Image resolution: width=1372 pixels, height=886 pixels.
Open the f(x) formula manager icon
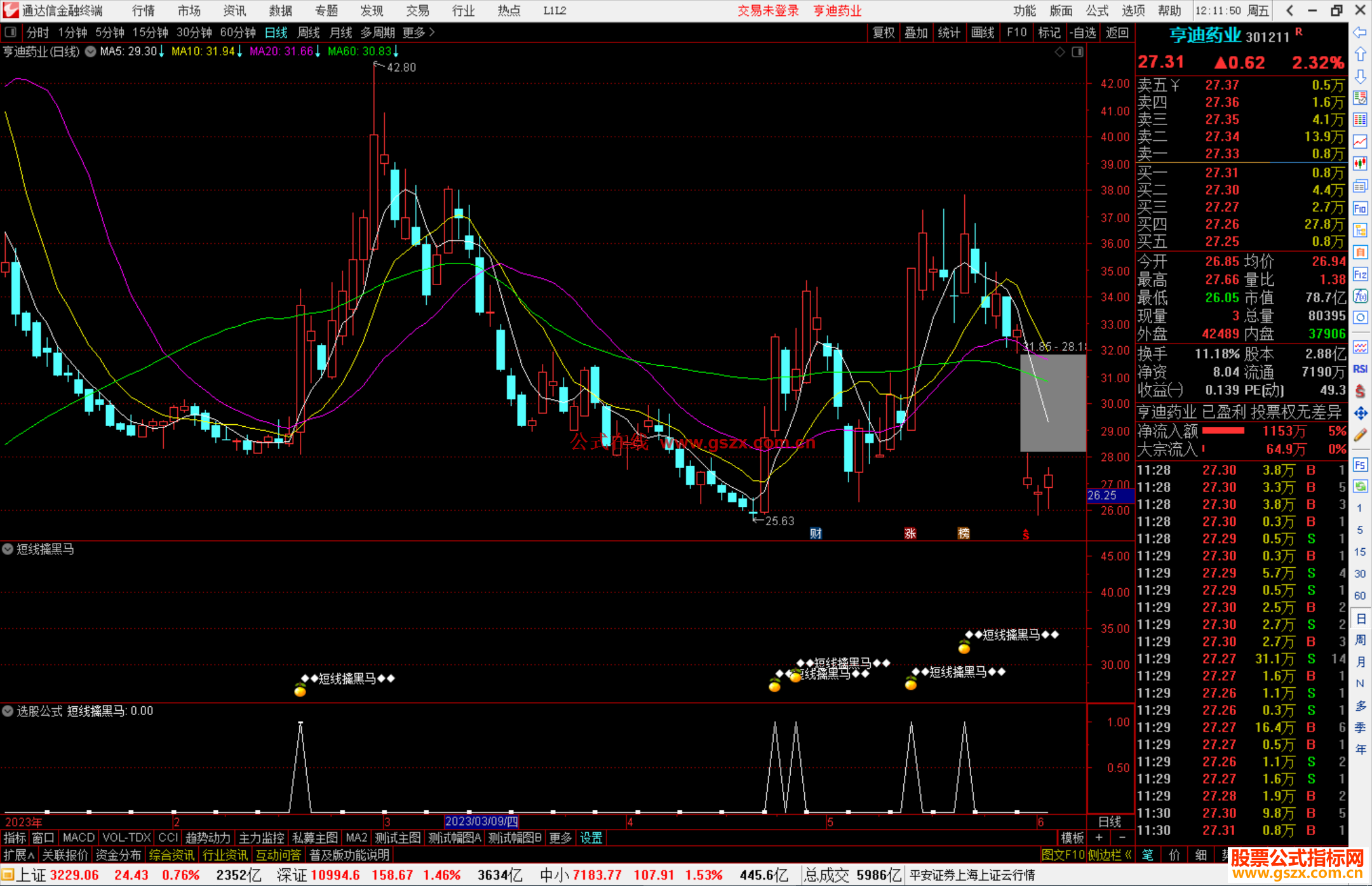(x=1360, y=296)
